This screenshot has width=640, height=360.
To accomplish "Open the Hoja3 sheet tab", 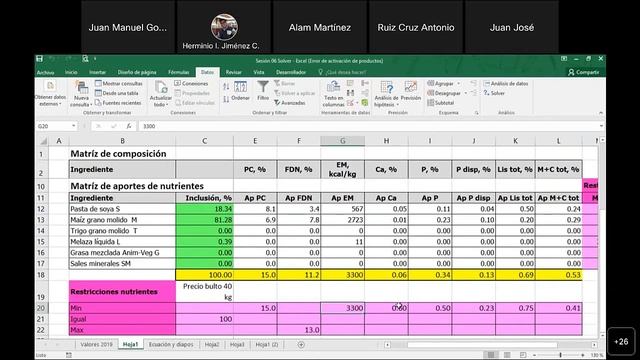I will click(237, 344).
